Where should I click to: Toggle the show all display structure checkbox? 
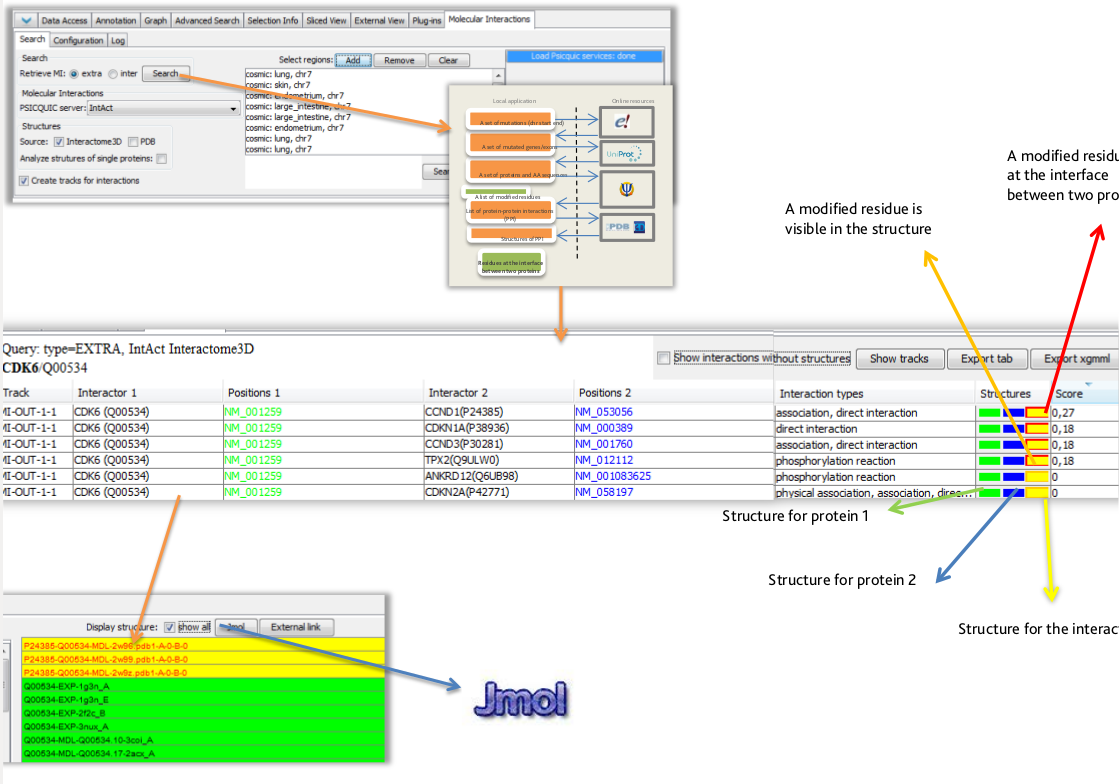[x=169, y=627]
